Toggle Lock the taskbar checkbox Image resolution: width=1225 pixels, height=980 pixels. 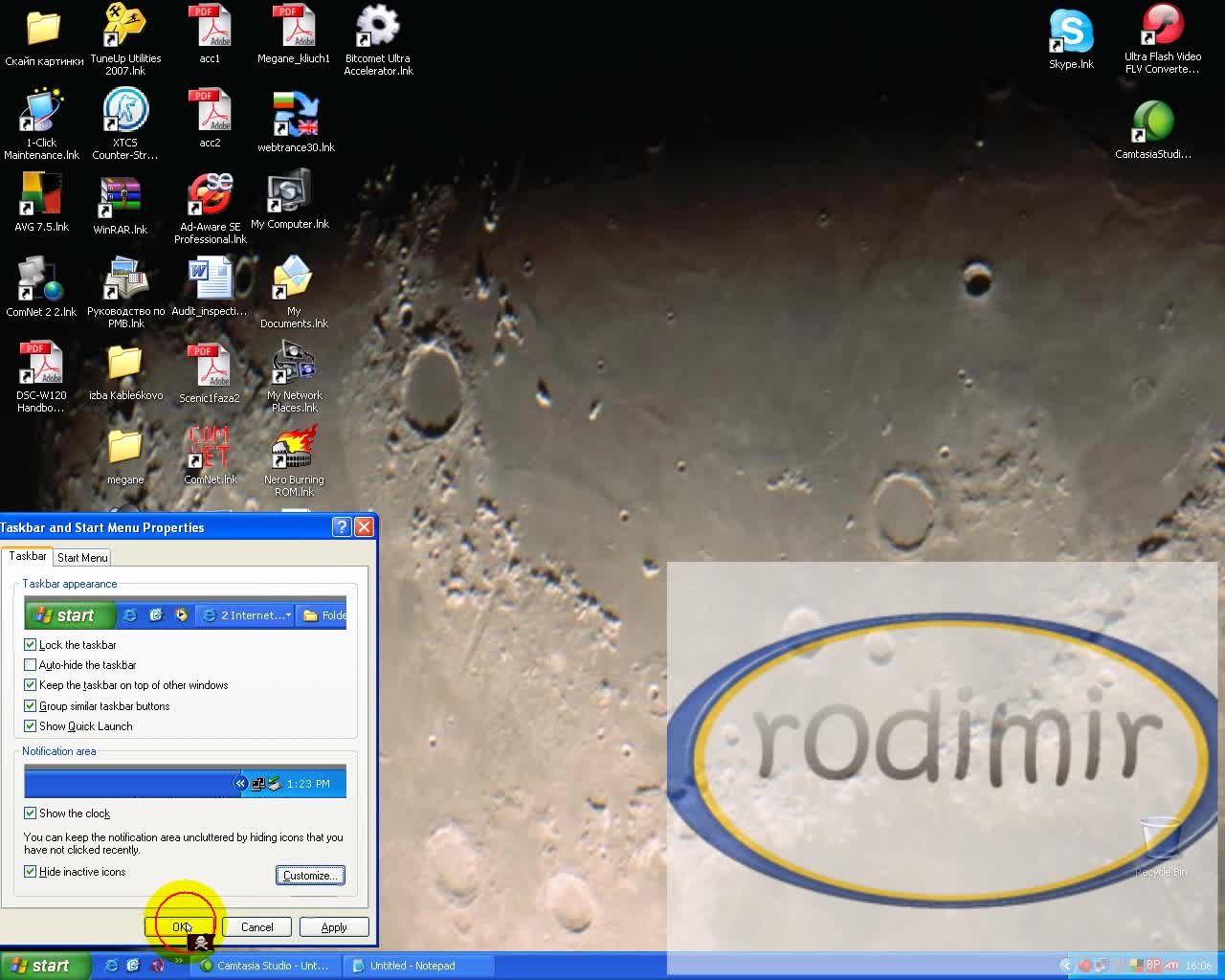(30, 645)
